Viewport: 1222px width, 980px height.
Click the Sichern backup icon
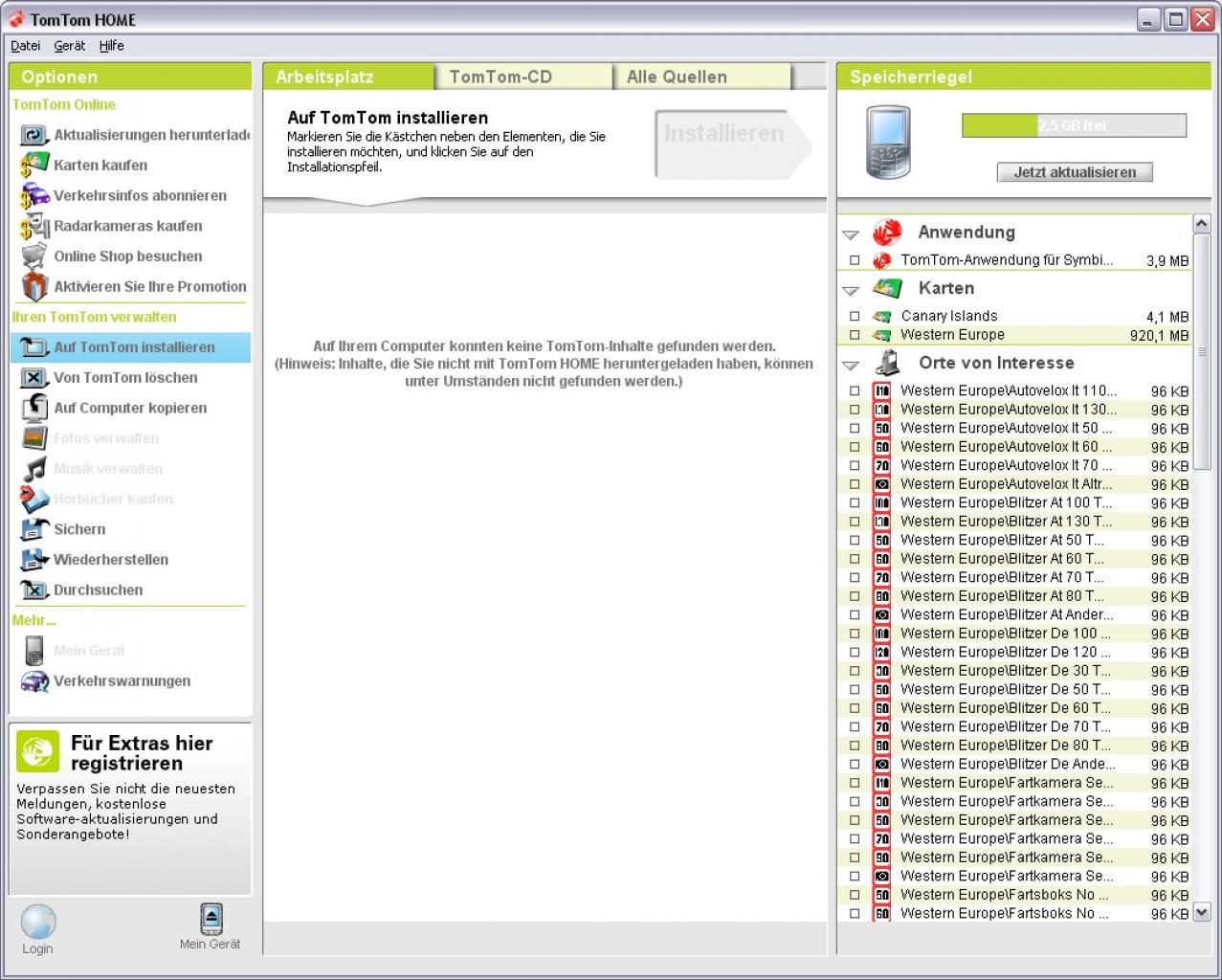[x=34, y=529]
